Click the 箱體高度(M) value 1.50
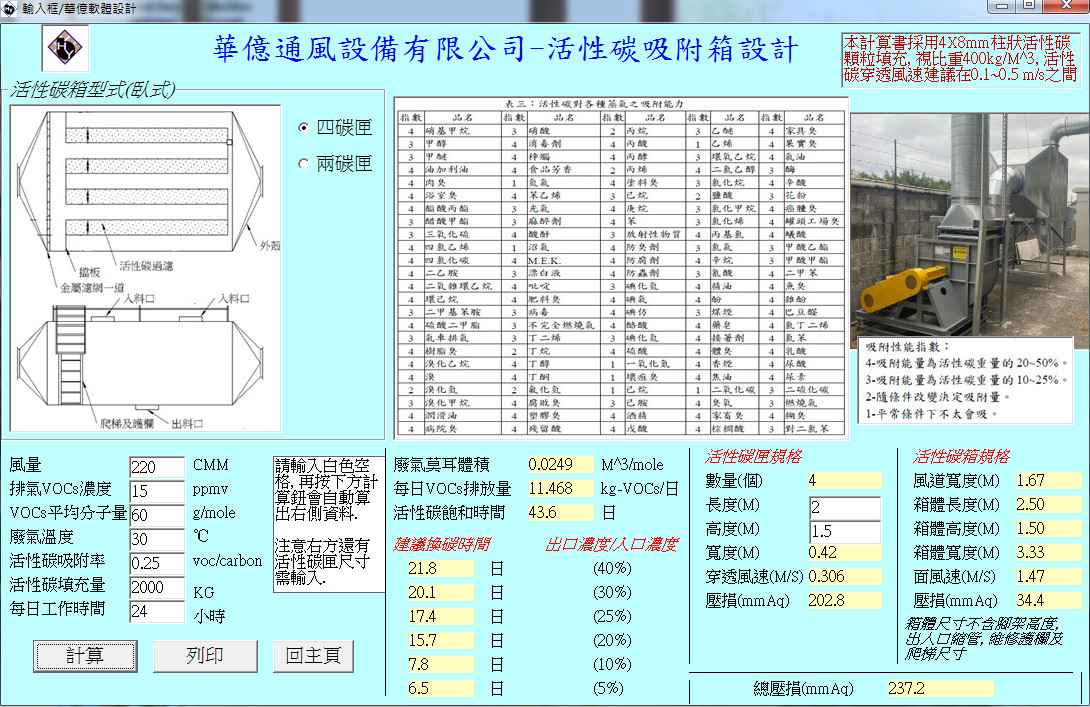Screen dimensions: 1090x707 pyautogui.click(x=1048, y=528)
